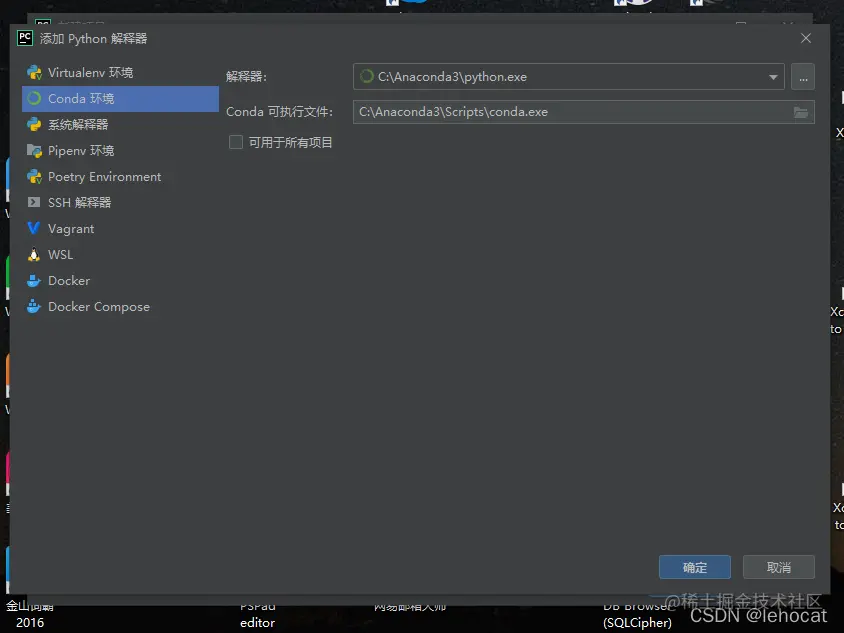
Task: Click the Pipenv folder icon
Action: tap(34, 151)
